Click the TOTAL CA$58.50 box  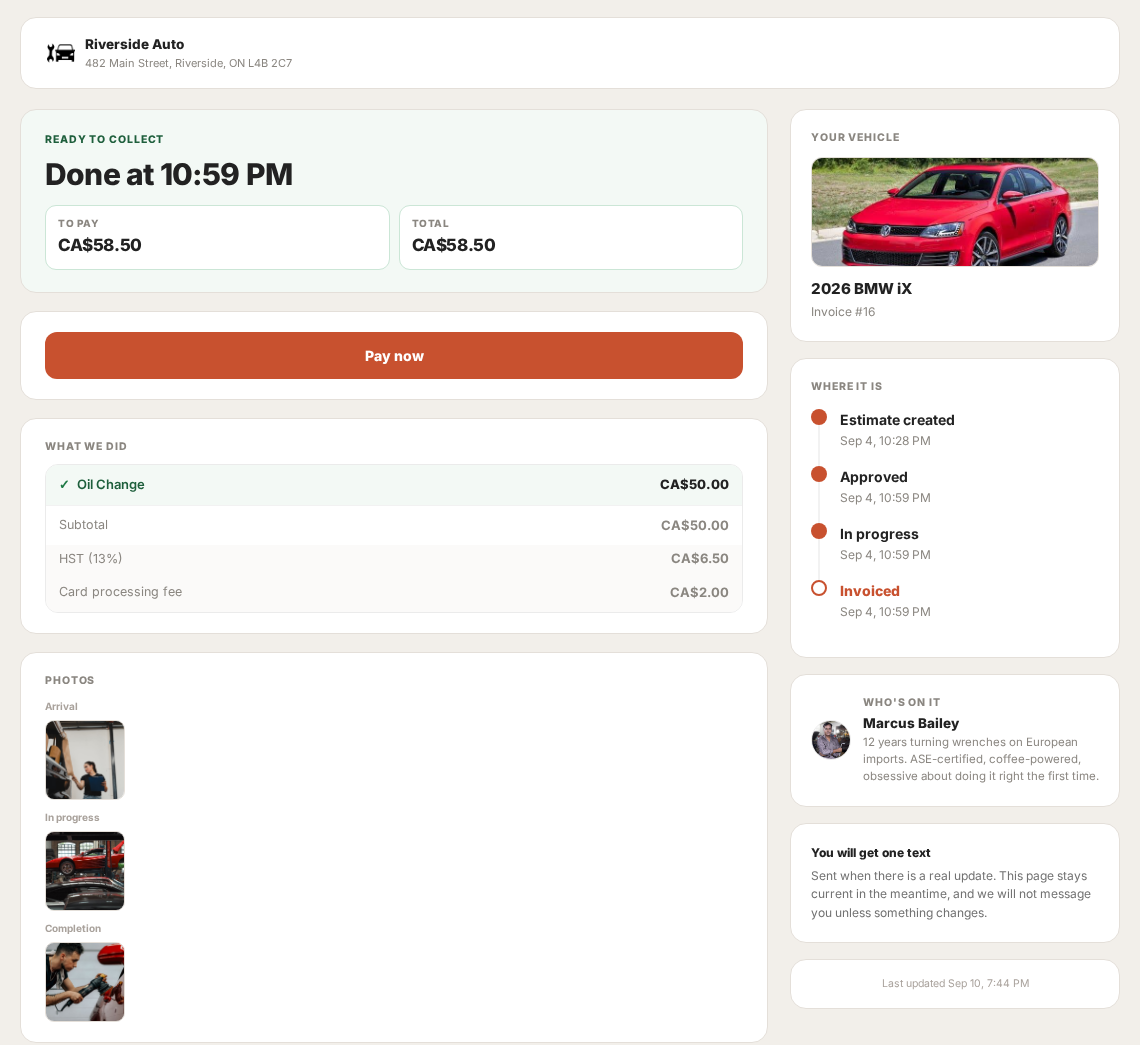point(571,238)
